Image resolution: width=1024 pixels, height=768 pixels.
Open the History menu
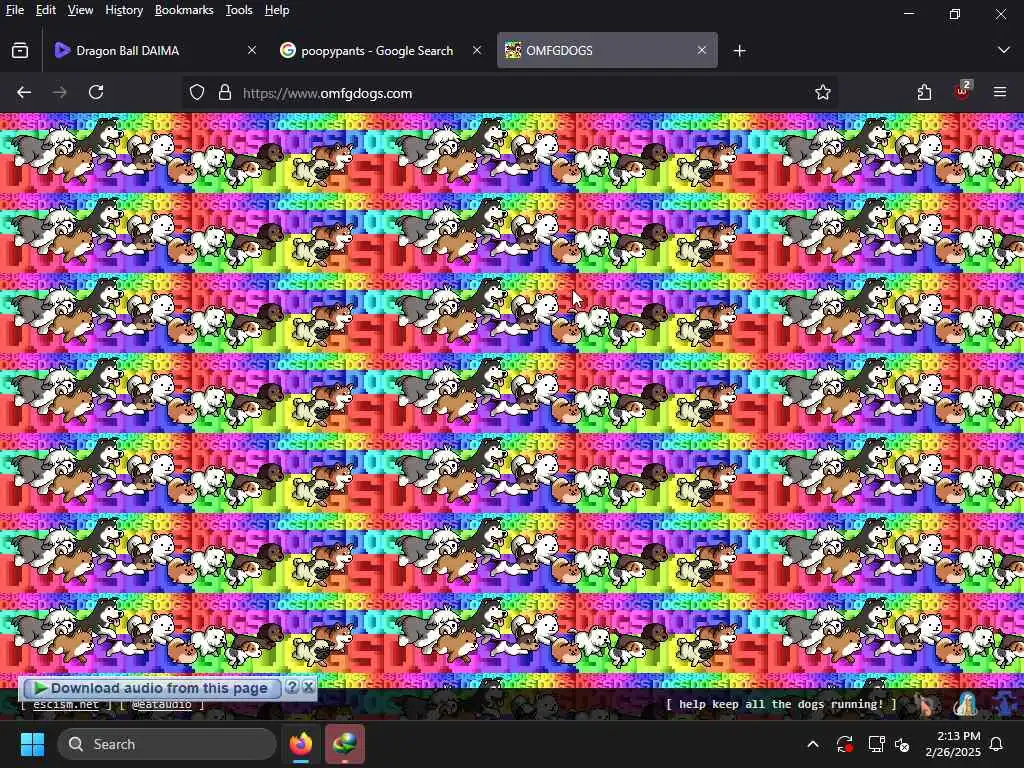[x=124, y=10]
